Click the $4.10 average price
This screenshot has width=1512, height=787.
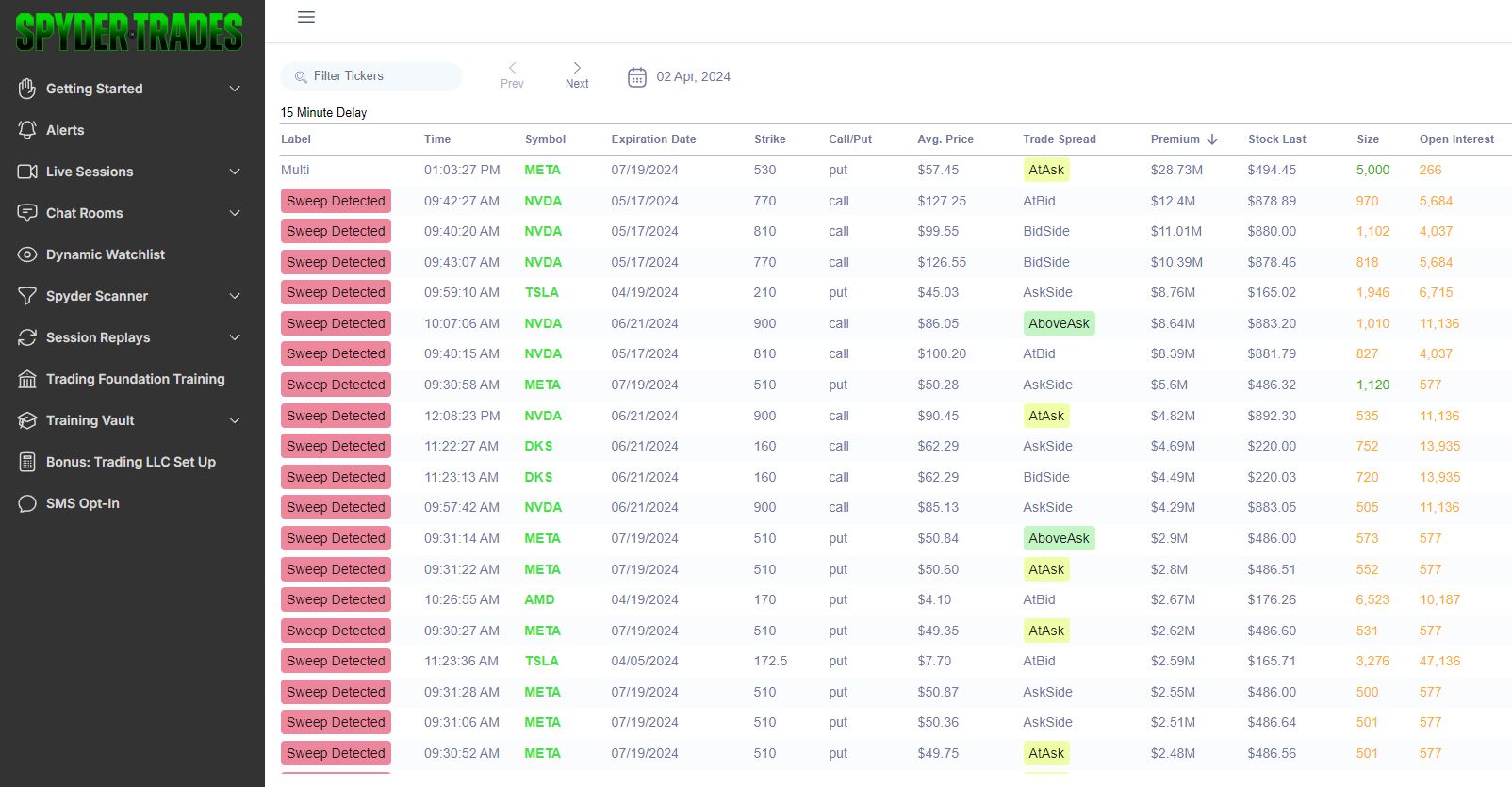[934, 599]
